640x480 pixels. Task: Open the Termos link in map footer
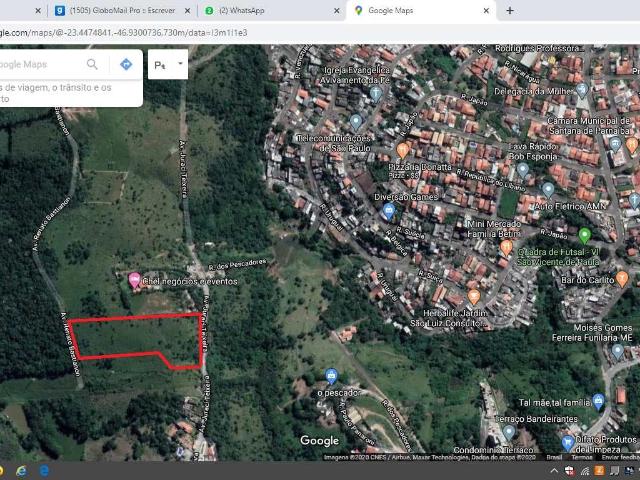582,457
